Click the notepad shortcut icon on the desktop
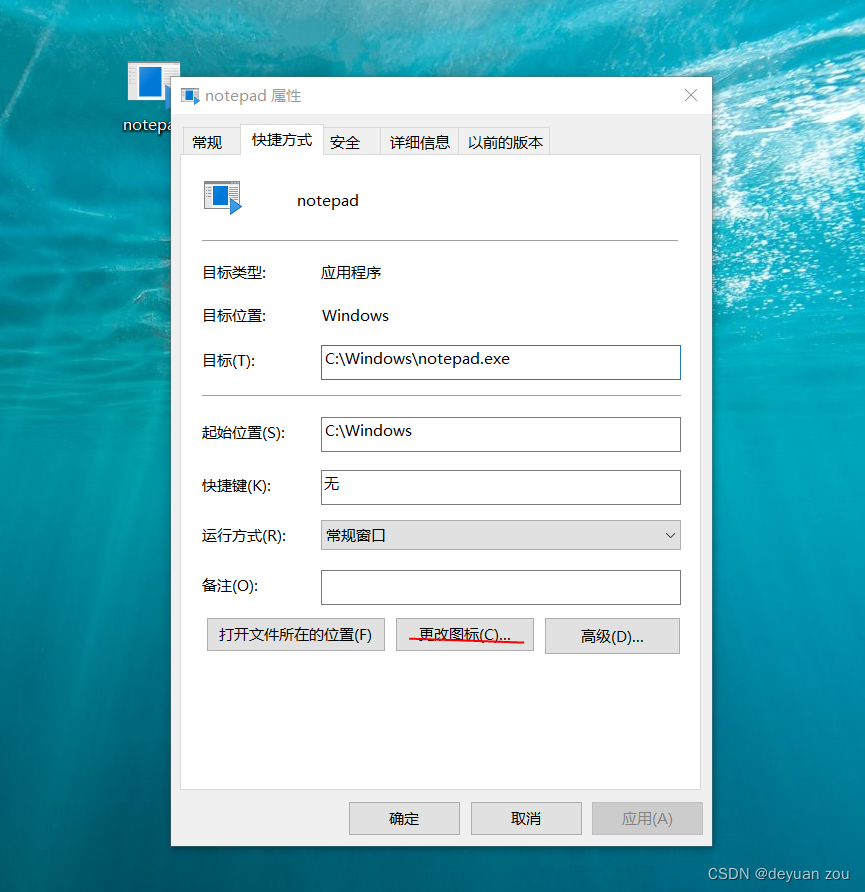865x892 pixels. coord(150,84)
